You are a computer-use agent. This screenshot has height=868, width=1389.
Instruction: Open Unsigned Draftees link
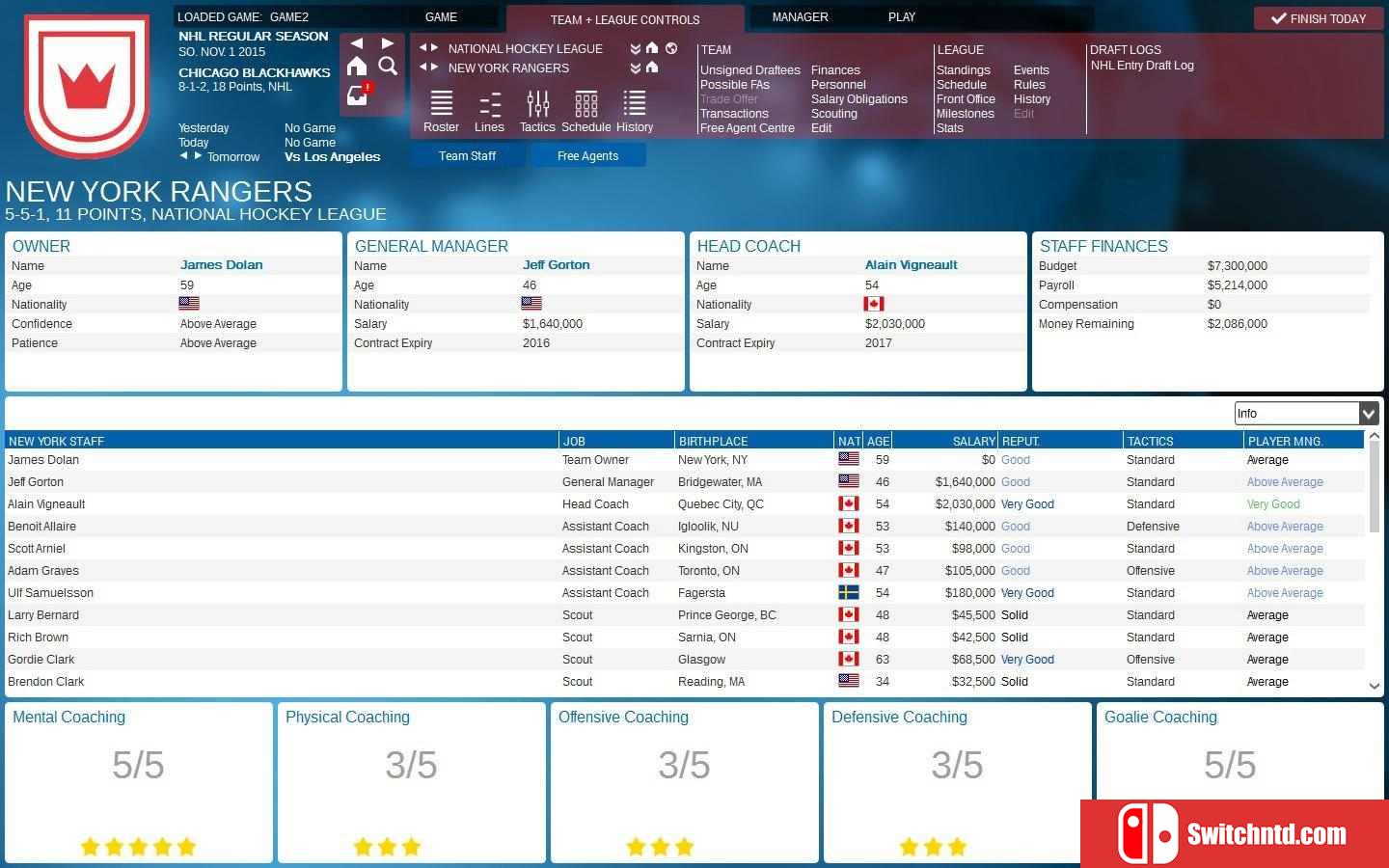pos(749,70)
